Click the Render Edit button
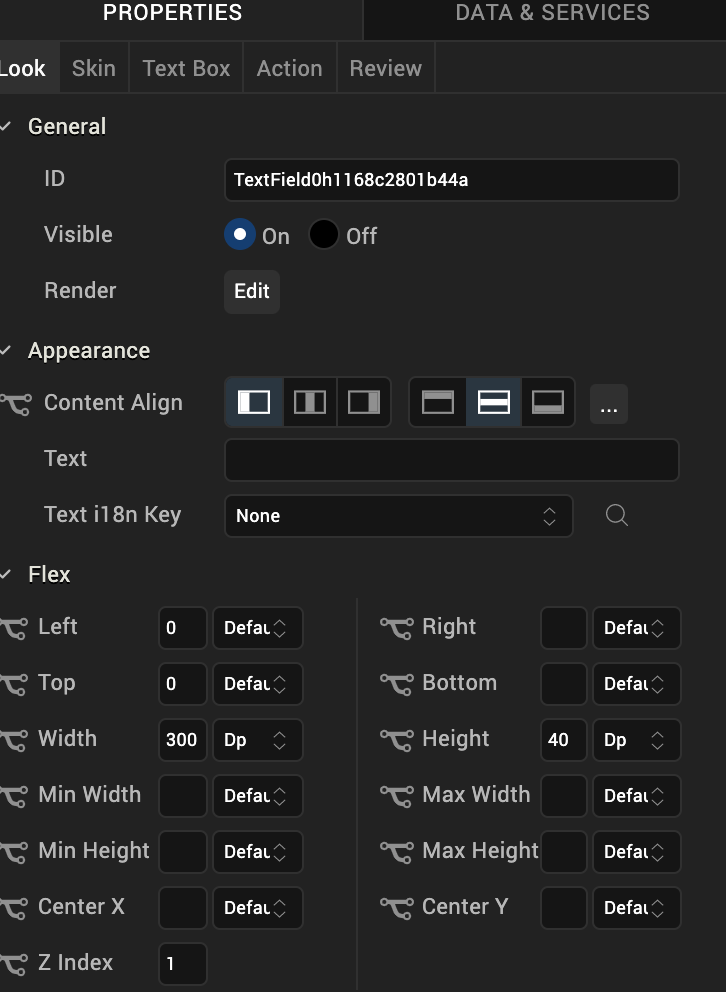This screenshot has height=992, width=726. click(x=252, y=291)
